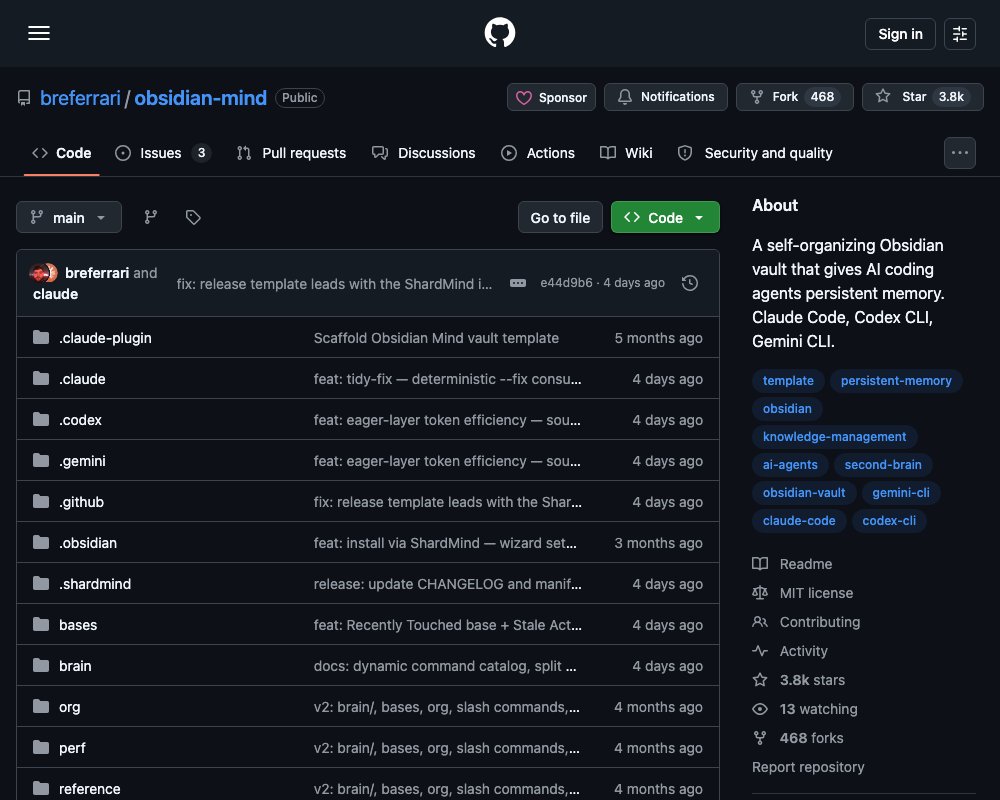Star the obsidian-mind repository
This screenshot has height=800, width=1000.
coord(922,97)
